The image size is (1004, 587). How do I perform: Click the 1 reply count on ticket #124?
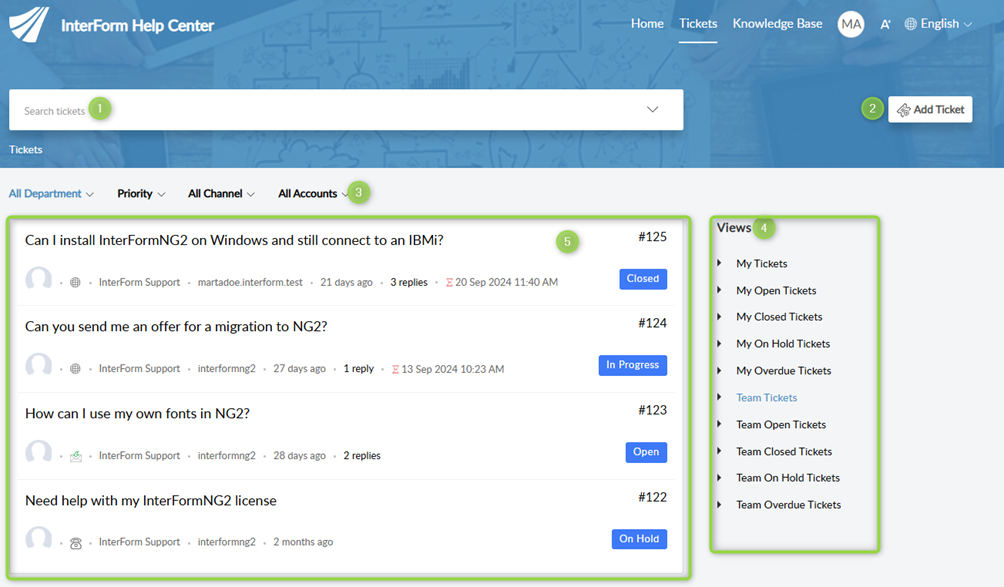click(x=359, y=369)
